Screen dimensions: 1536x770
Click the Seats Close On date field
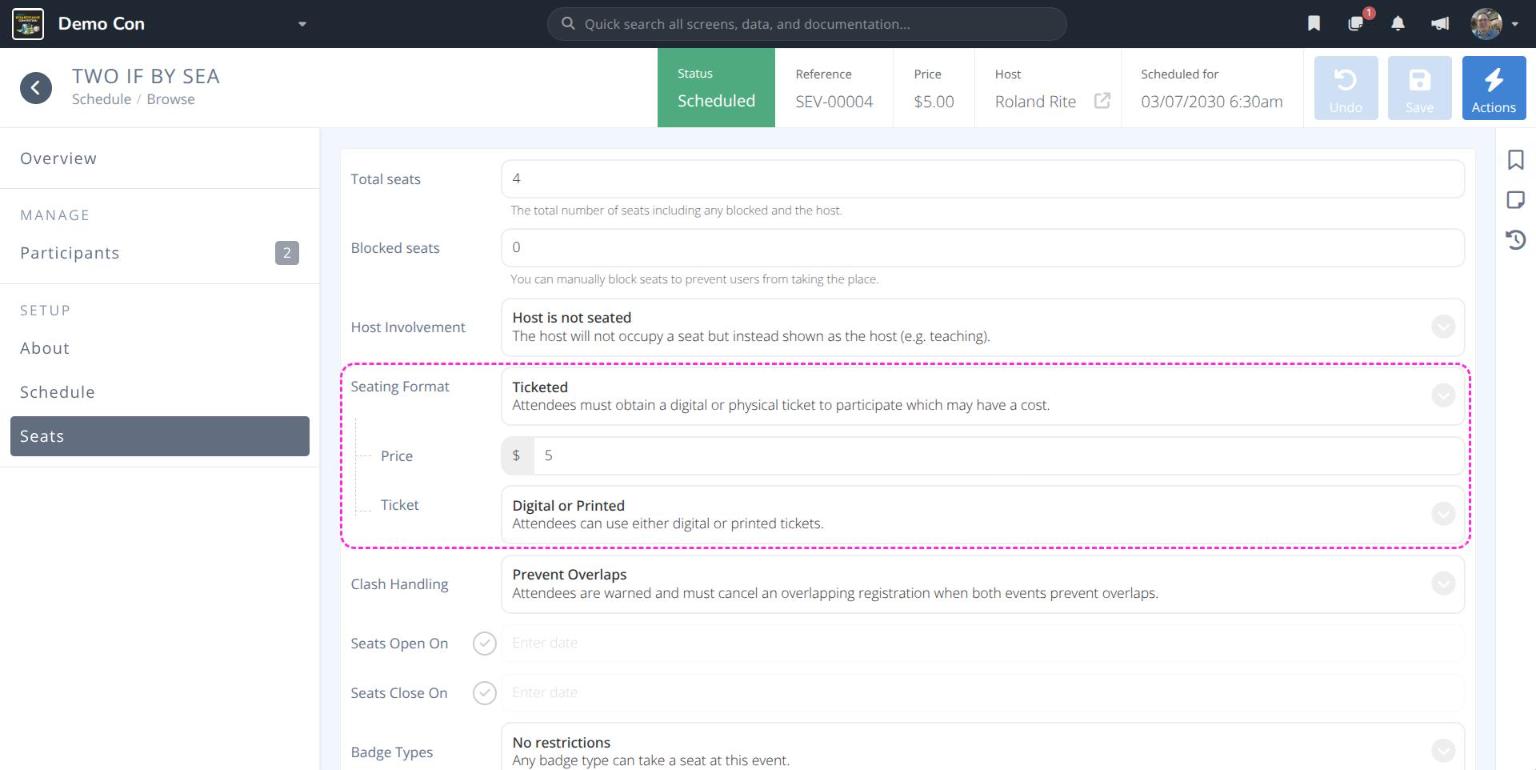coord(983,693)
